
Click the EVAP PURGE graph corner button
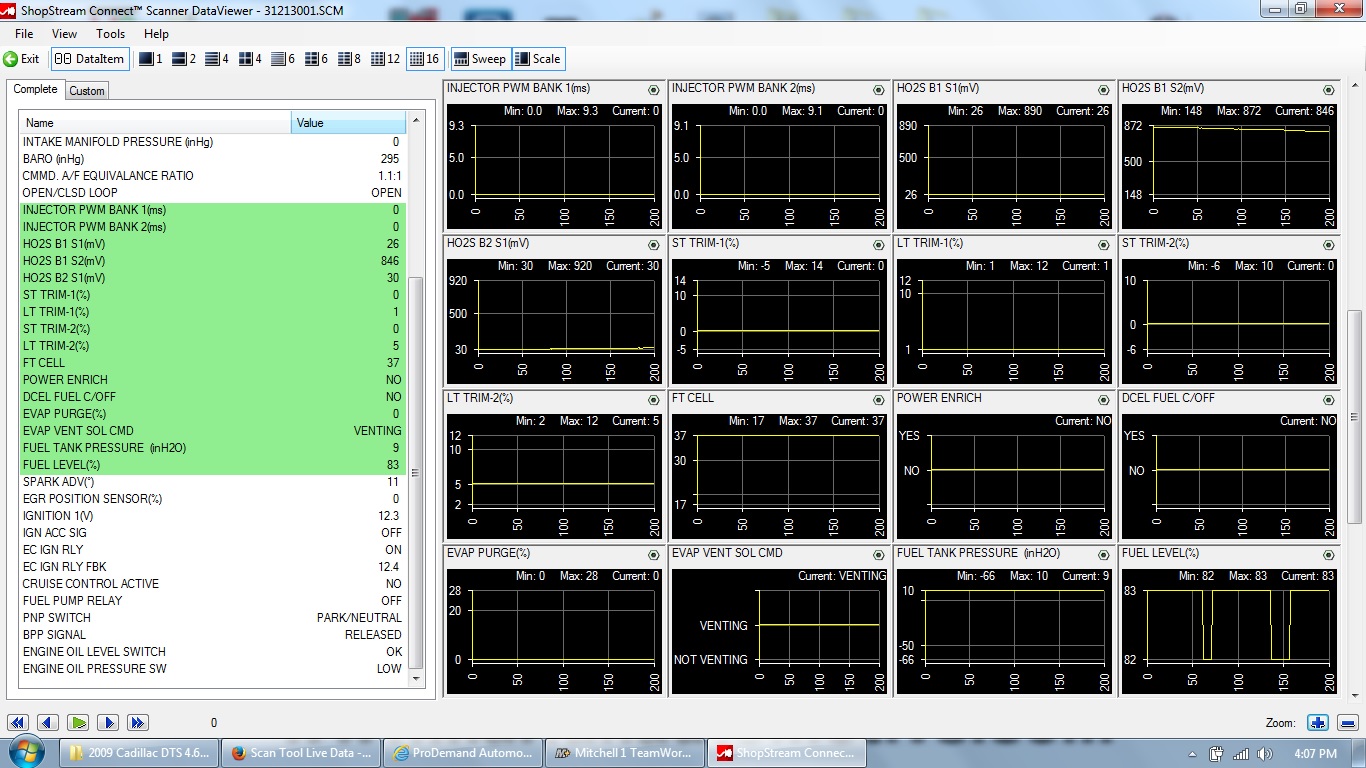[x=653, y=555]
